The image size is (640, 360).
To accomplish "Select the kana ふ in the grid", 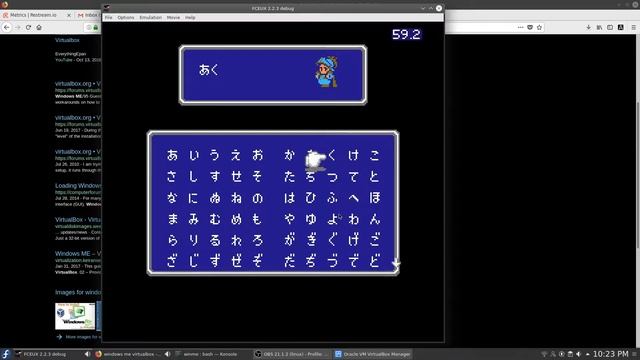I will coord(332,198).
